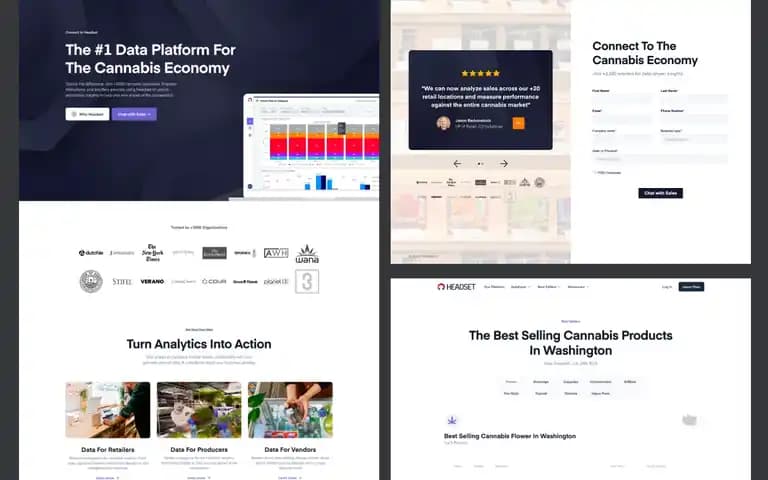Image resolution: width=768 pixels, height=480 pixels.
Task: Click the Data For Producers photo
Action: click(199, 410)
